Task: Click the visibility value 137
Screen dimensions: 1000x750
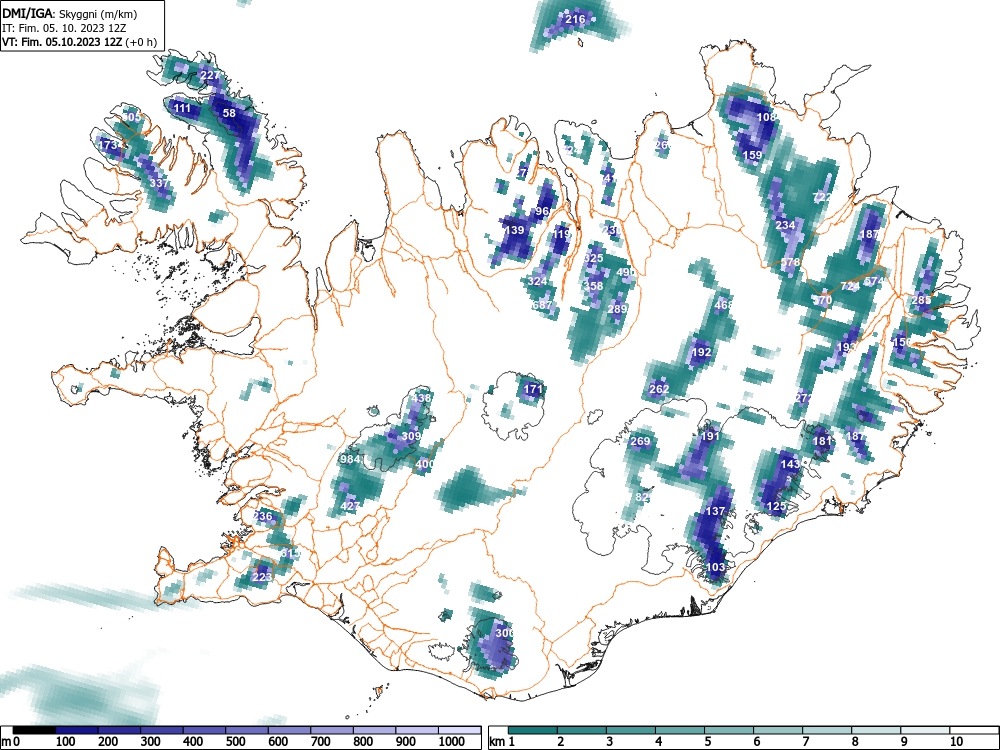Action: (716, 511)
